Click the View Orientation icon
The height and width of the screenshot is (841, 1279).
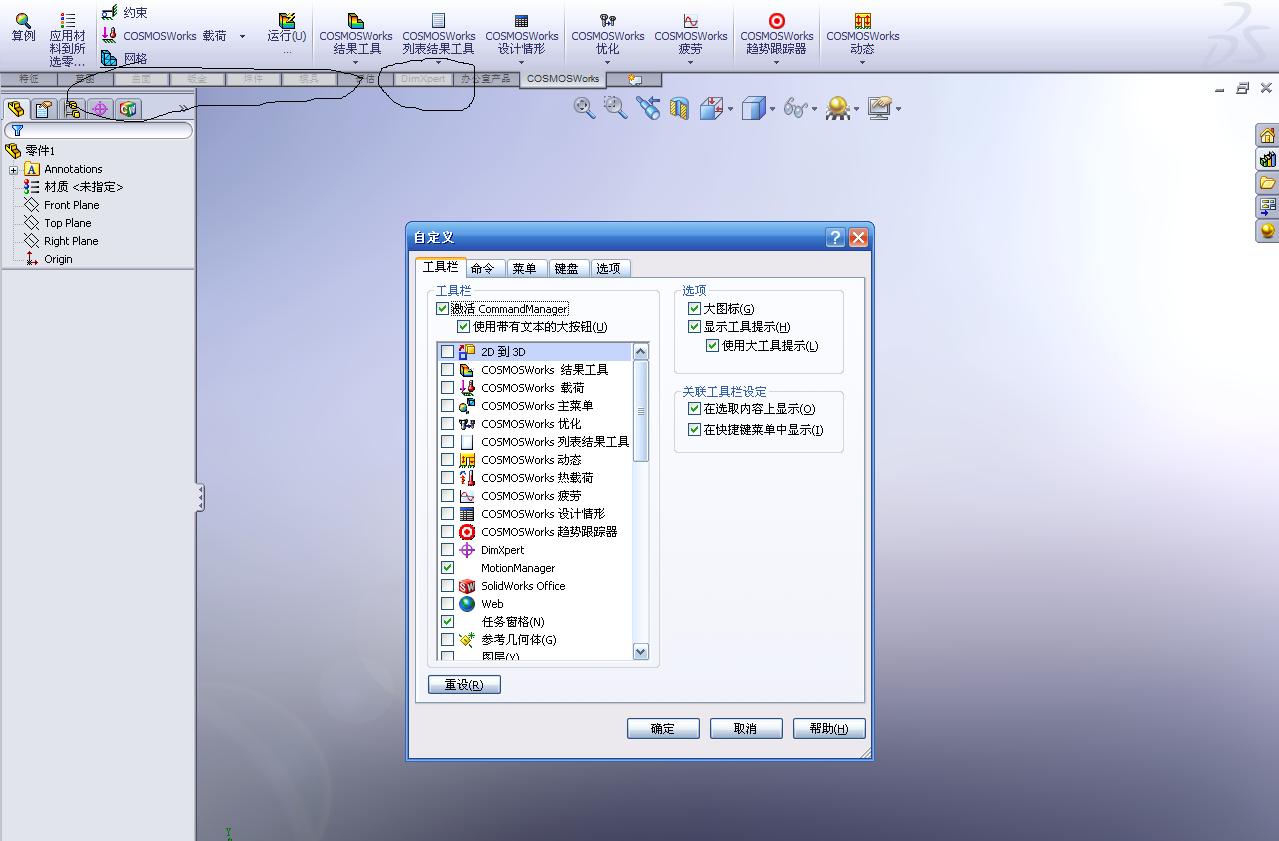tap(711, 108)
